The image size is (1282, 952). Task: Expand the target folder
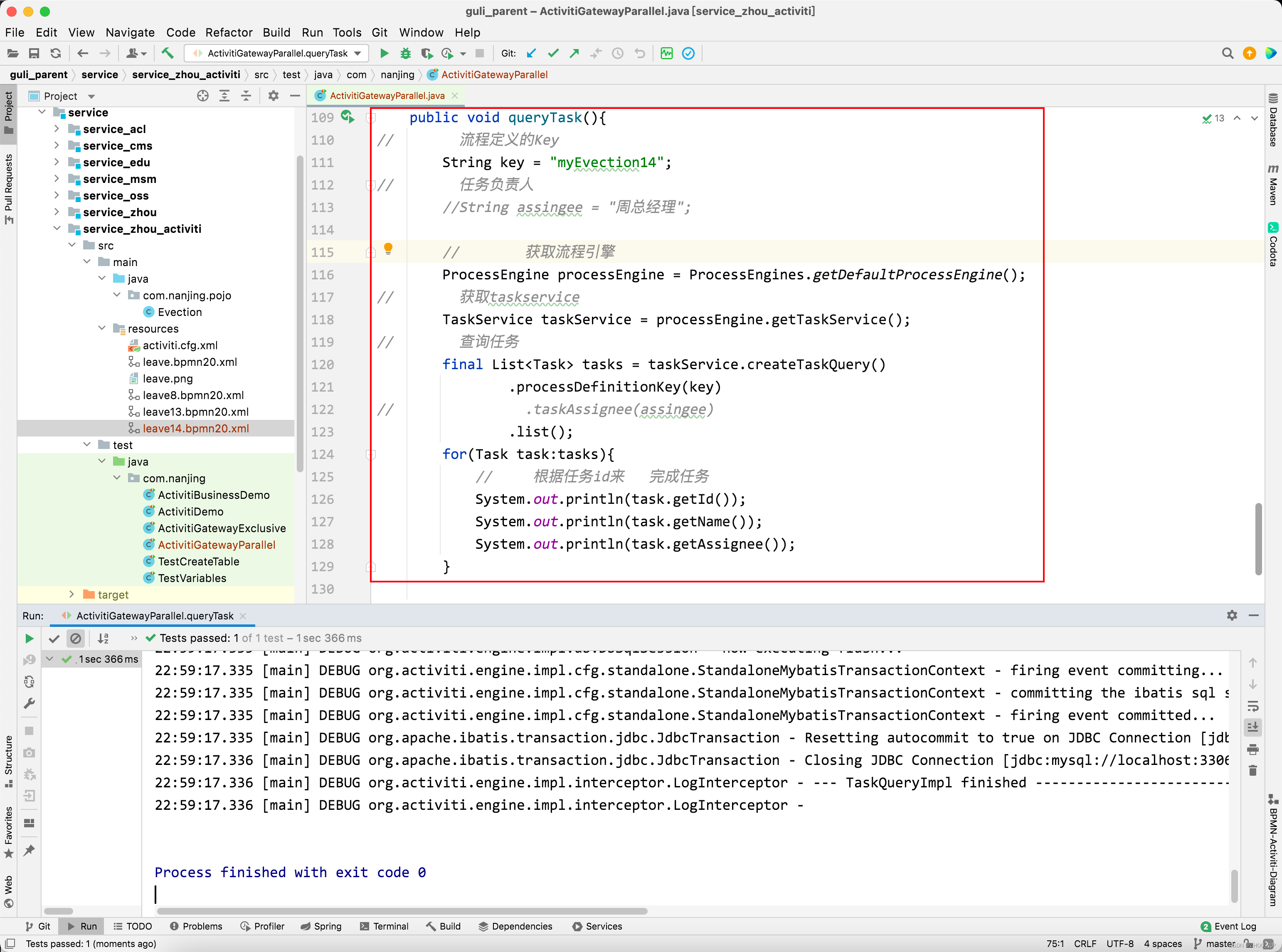tap(71, 594)
